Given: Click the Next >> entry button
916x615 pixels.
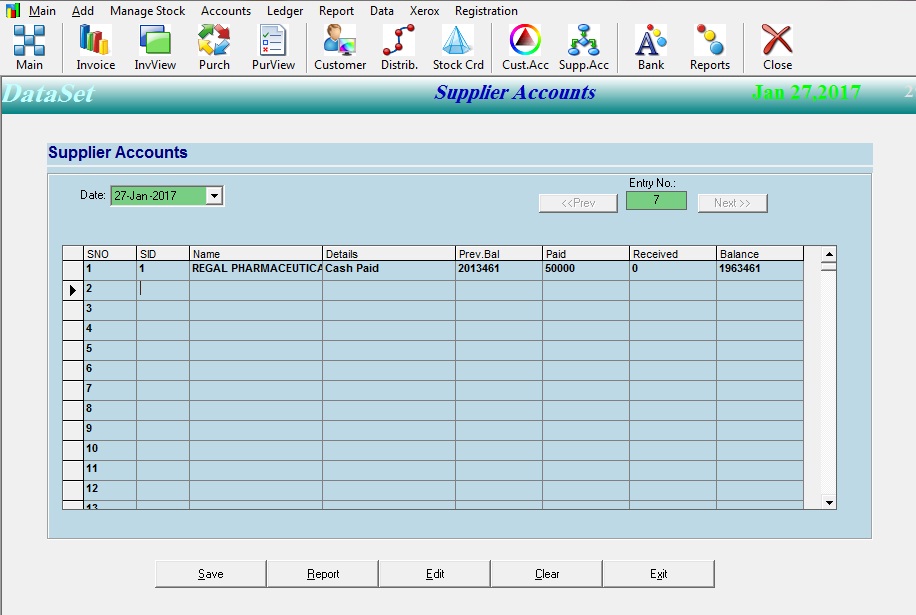Looking at the screenshot, I should [732, 203].
